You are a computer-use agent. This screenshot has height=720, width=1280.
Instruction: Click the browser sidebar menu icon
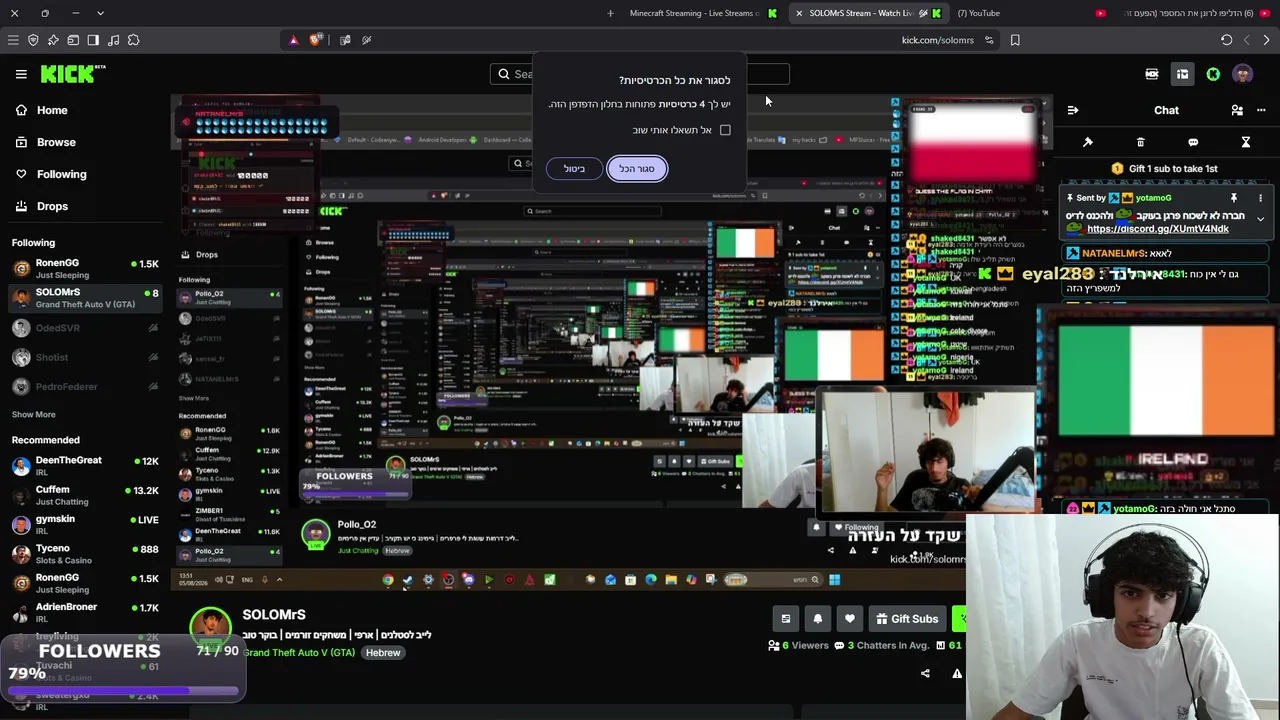coord(13,40)
